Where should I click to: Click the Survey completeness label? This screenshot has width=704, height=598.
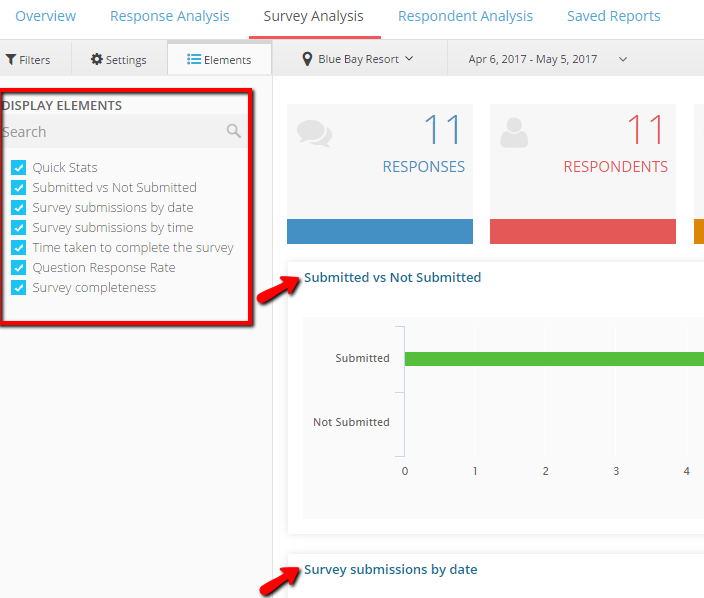(94, 287)
